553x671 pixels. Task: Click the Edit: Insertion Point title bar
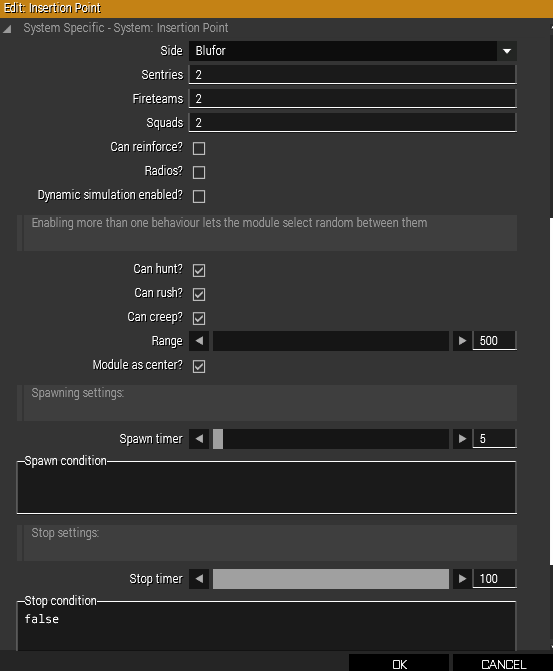[x=276, y=9]
